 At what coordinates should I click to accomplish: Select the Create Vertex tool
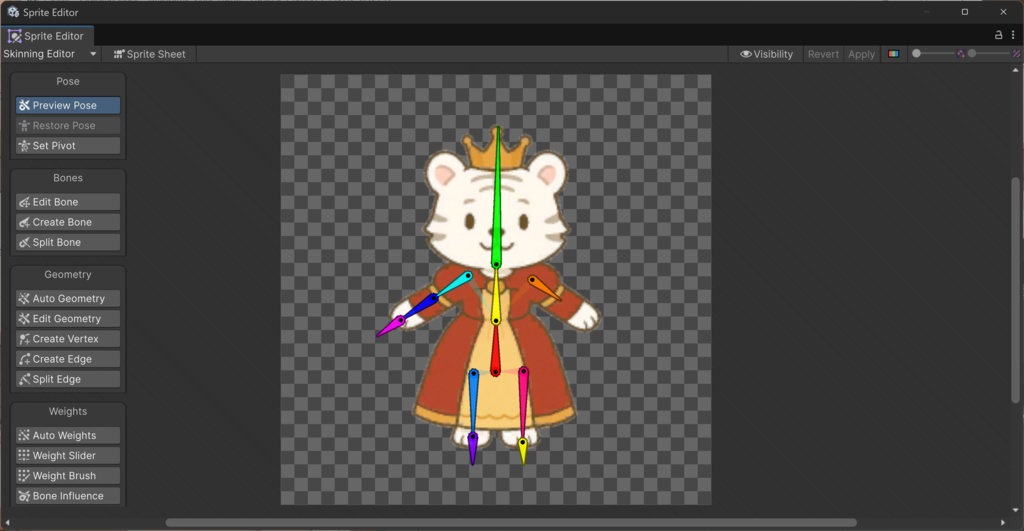(x=68, y=339)
